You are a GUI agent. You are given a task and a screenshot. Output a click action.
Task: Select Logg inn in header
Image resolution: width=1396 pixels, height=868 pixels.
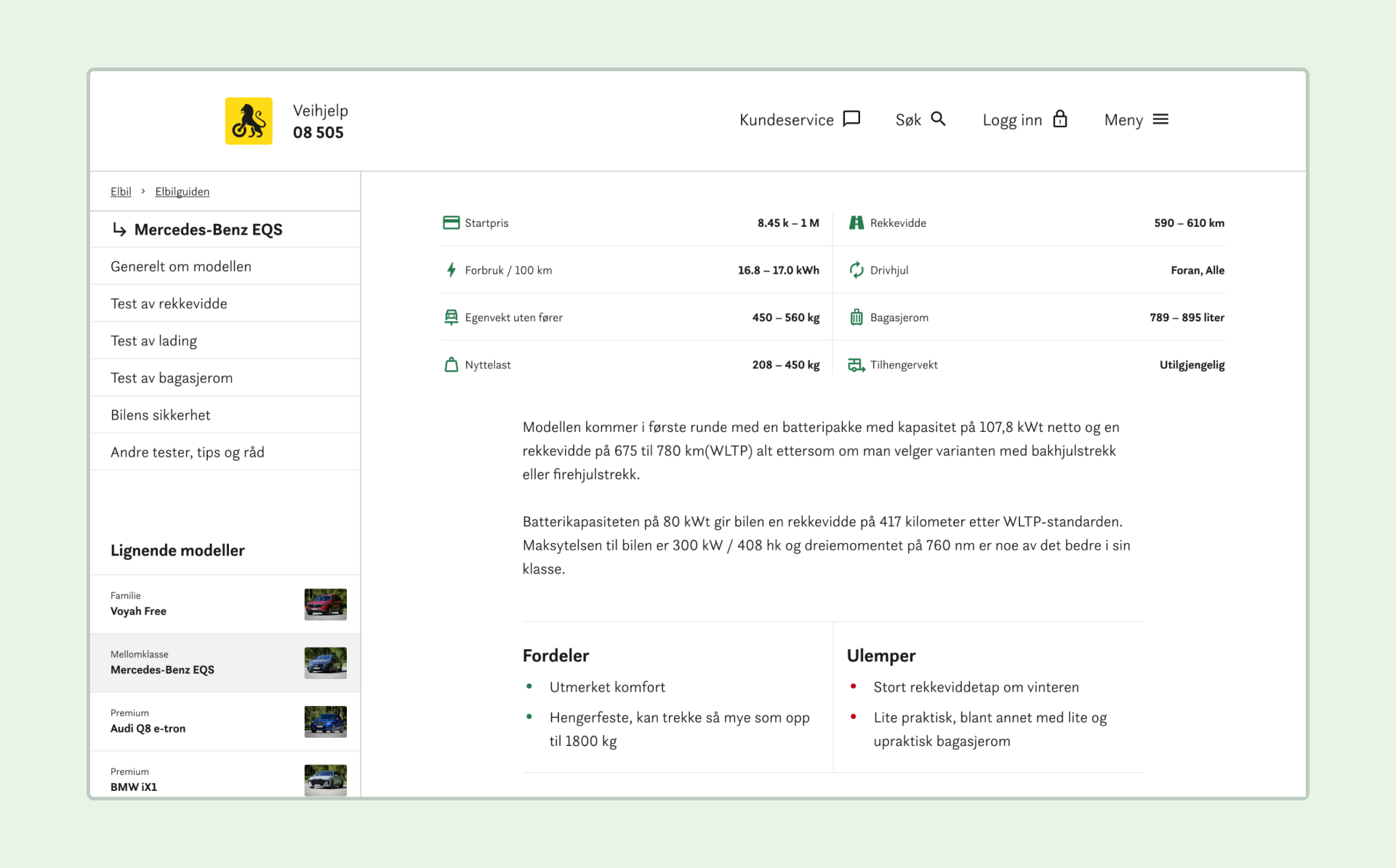point(1025,120)
